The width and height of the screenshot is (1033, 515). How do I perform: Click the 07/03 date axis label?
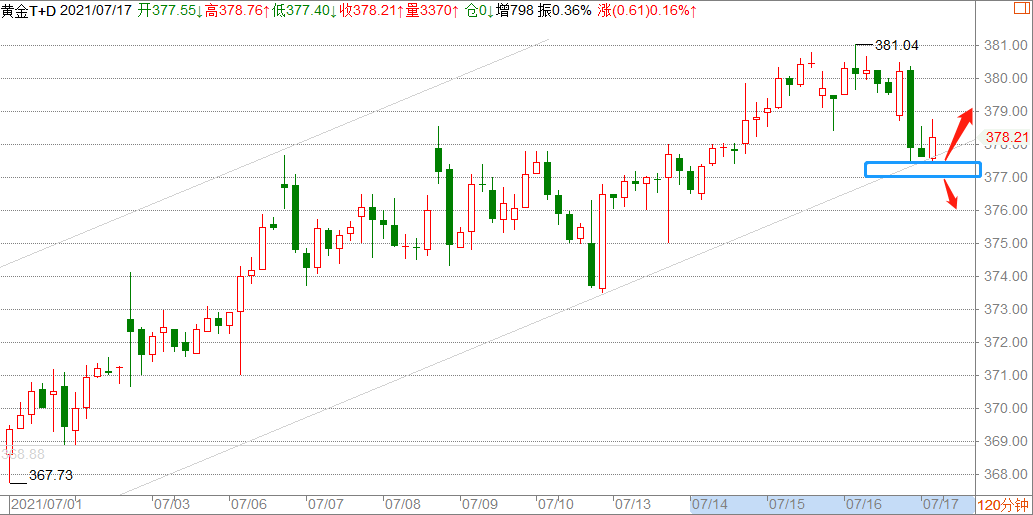[x=171, y=505]
